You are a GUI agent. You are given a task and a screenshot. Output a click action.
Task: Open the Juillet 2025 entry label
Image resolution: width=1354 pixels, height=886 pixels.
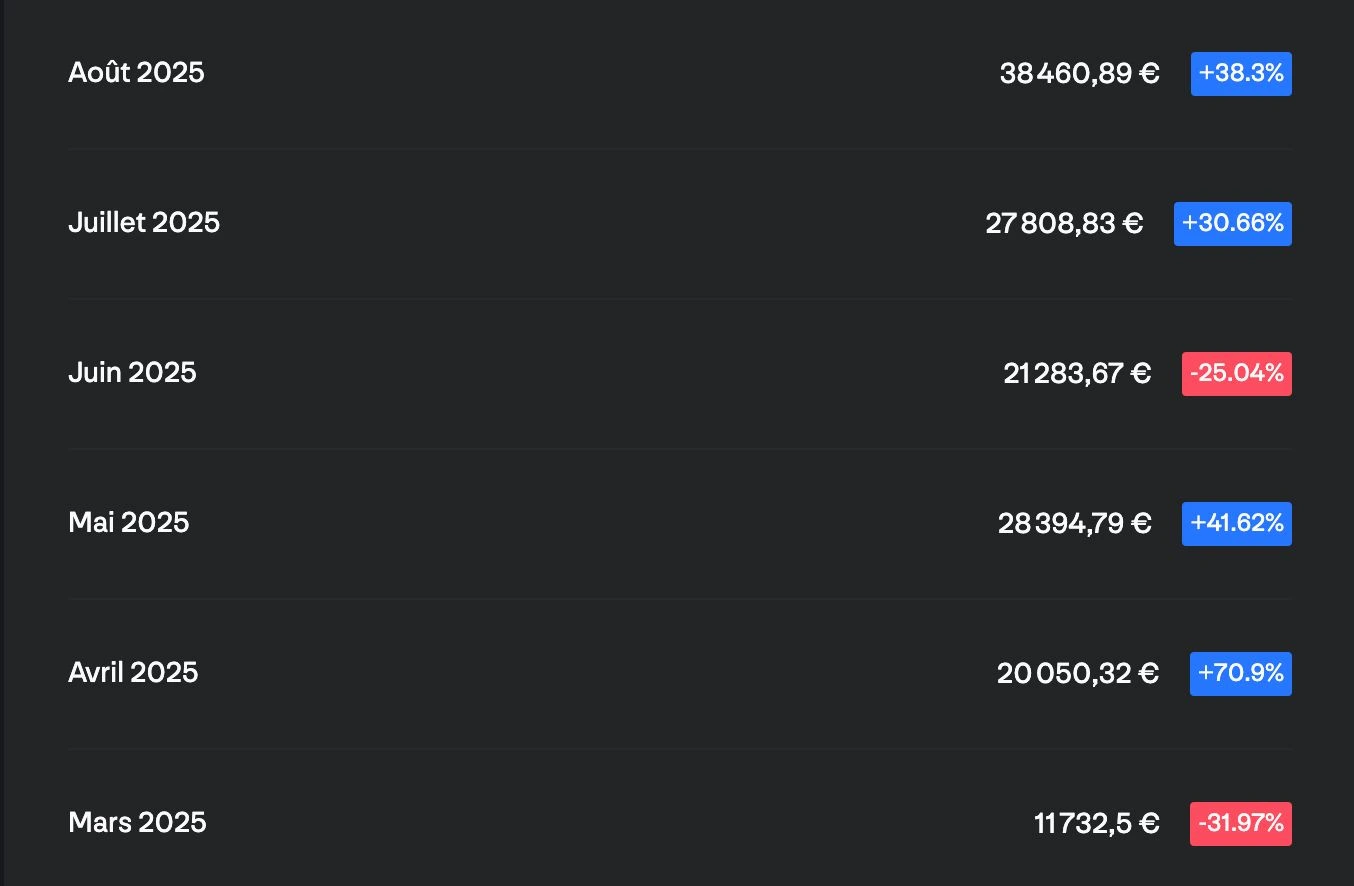144,223
